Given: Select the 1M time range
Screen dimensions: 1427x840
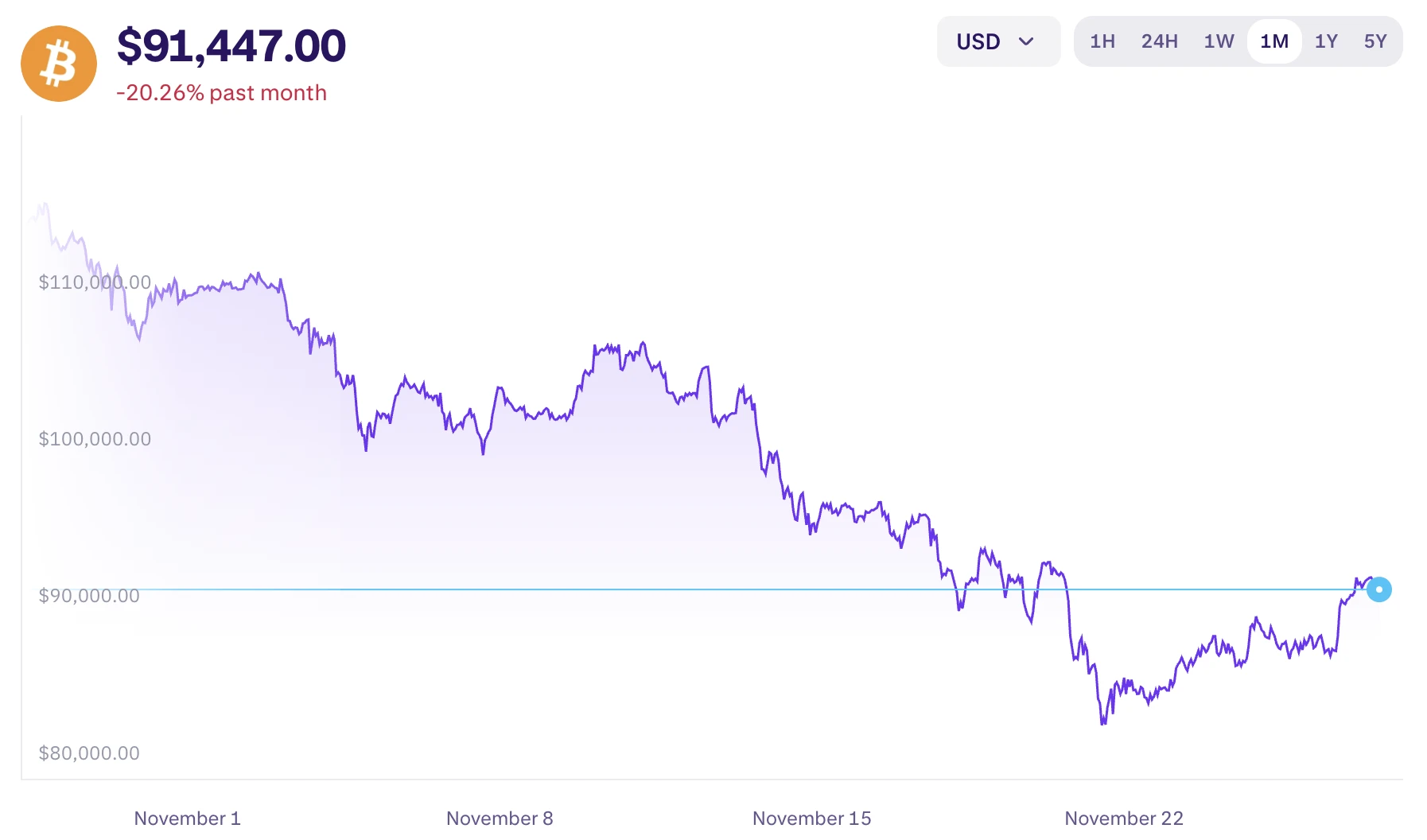Looking at the screenshot, I should pyautogui.click(x=1274, y=41).
